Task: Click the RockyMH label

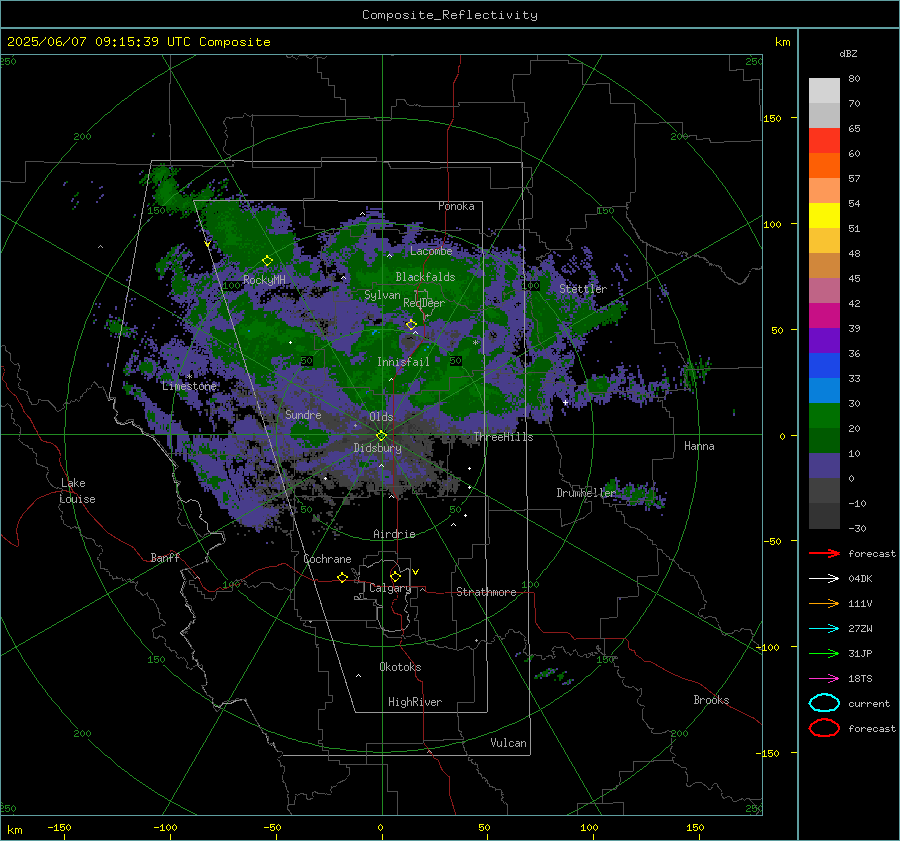Action: click(x=264, y=280)
